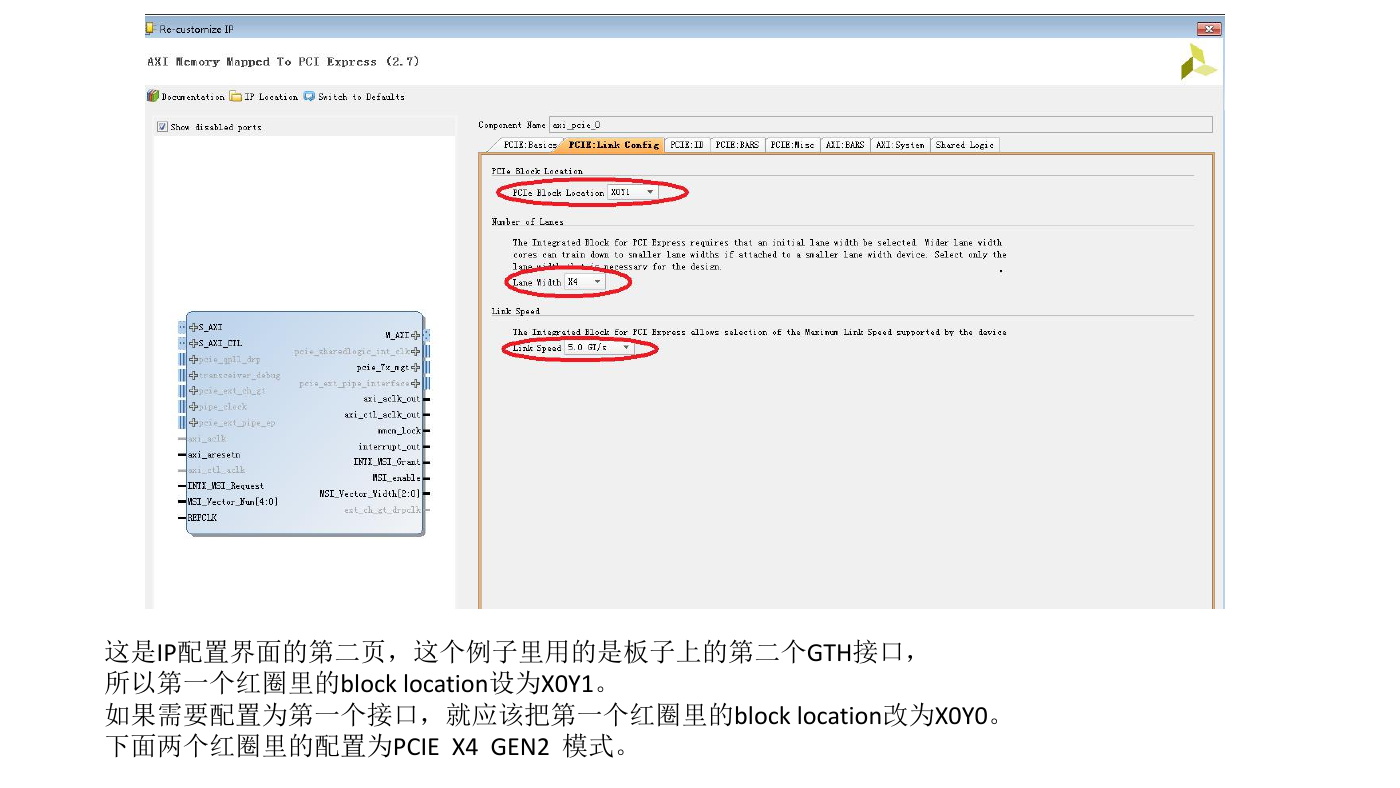Open the IP Location folder icon
1400x788 pixels.
pos(235,96)
